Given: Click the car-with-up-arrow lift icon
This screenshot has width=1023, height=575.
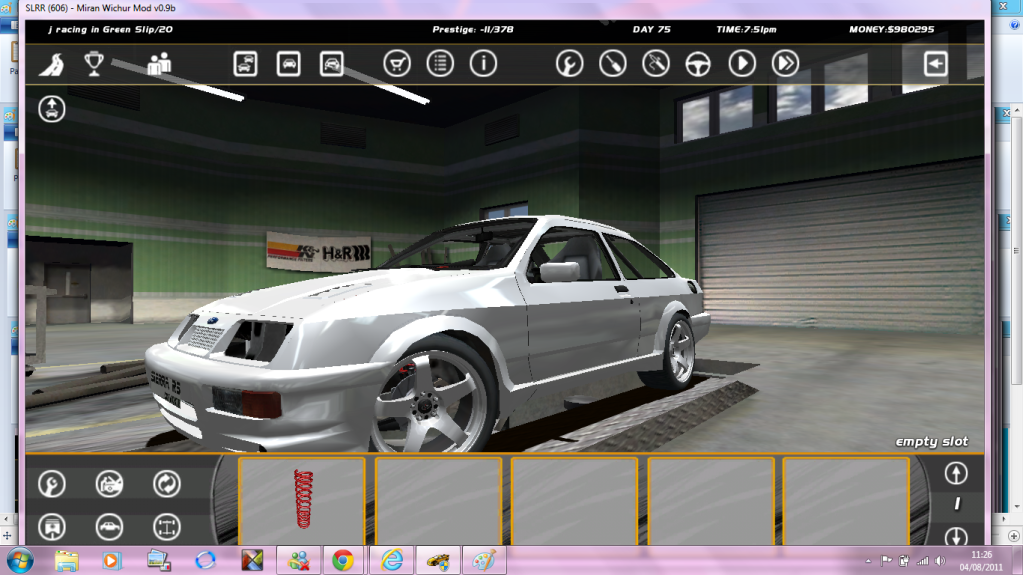Looking at the screenshot, I should coord(52,108).
